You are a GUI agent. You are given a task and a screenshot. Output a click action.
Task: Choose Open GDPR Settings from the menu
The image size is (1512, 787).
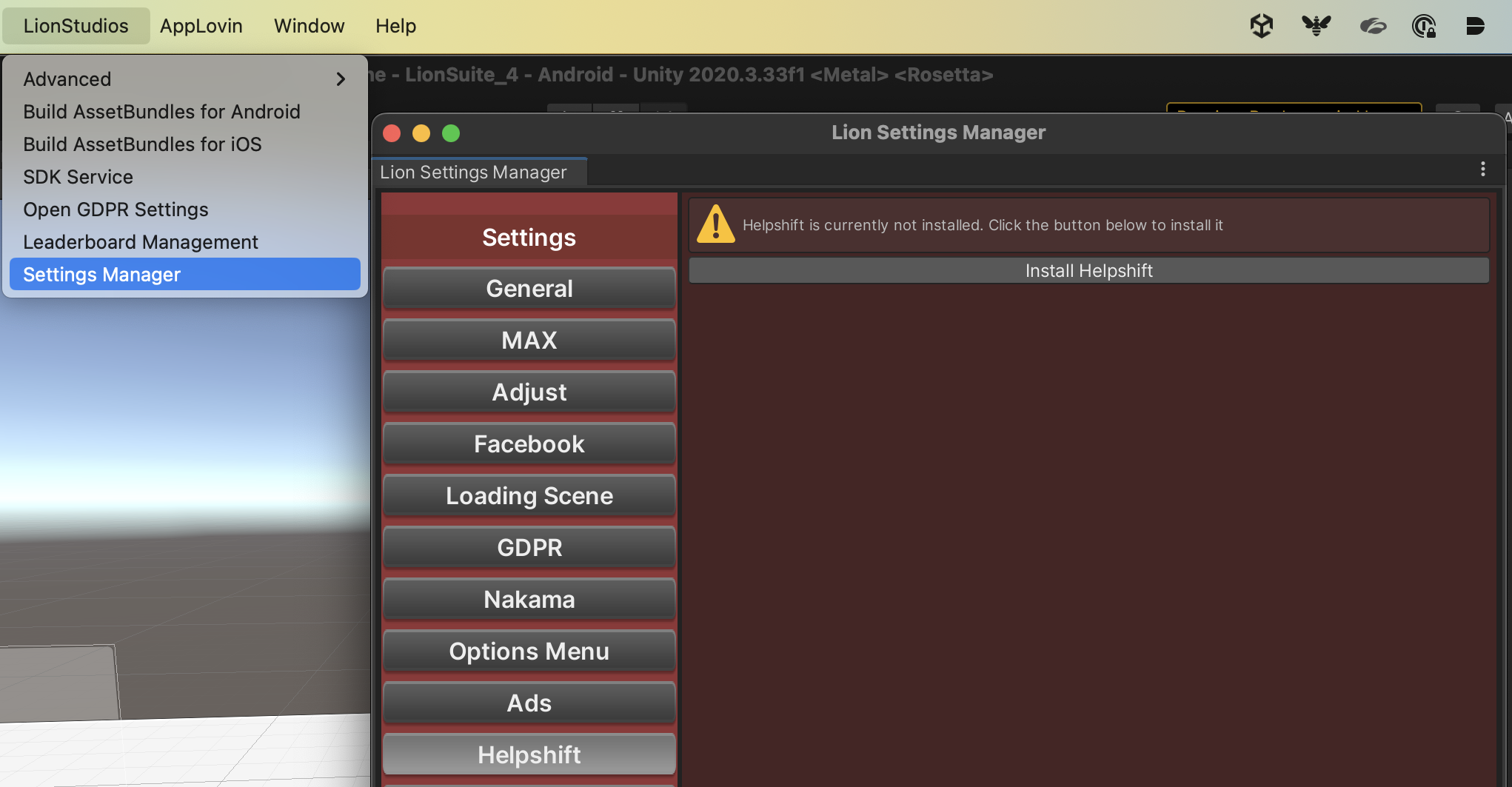[x=116, y=210]
